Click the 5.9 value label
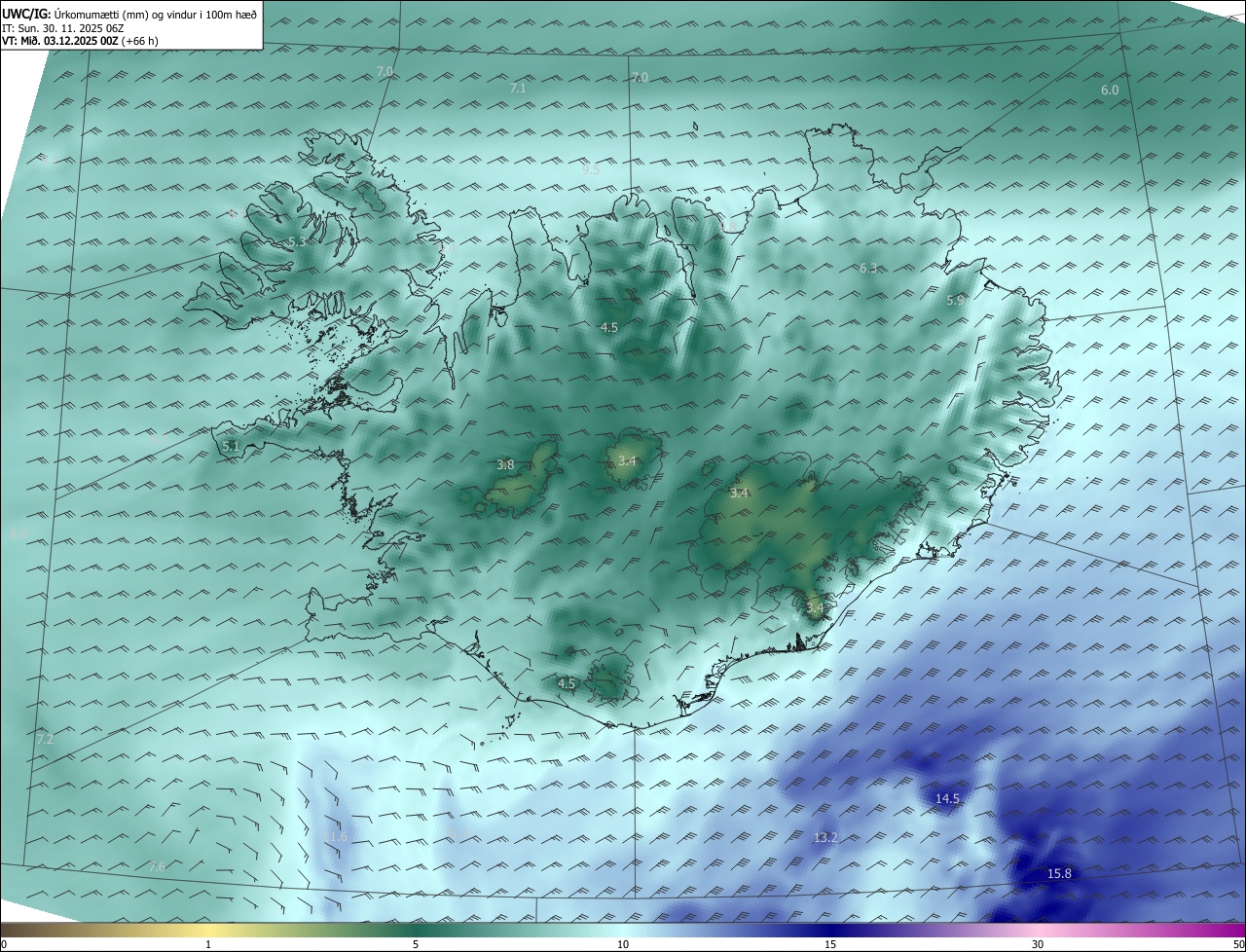 955,301
